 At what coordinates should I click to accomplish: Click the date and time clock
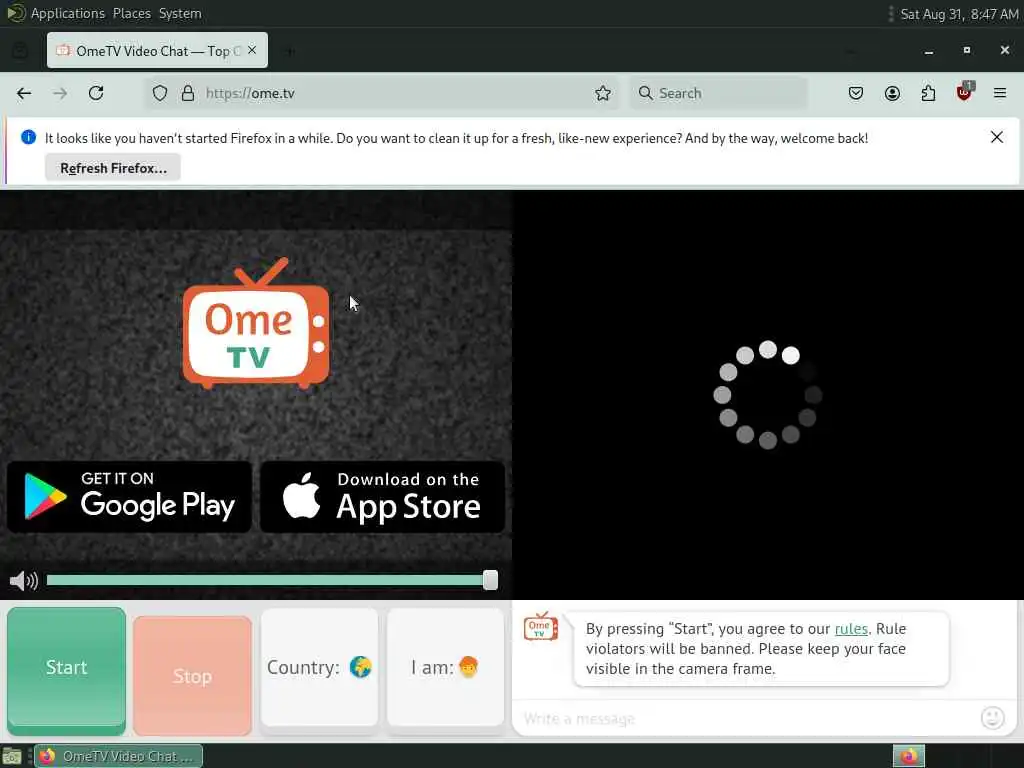tap(959, 14)
